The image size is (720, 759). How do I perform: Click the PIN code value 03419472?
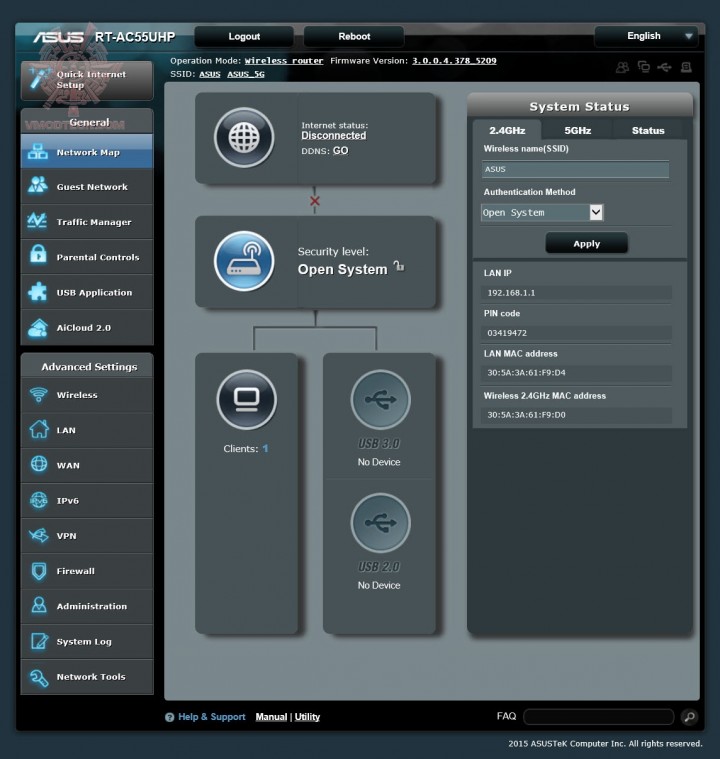507,333
